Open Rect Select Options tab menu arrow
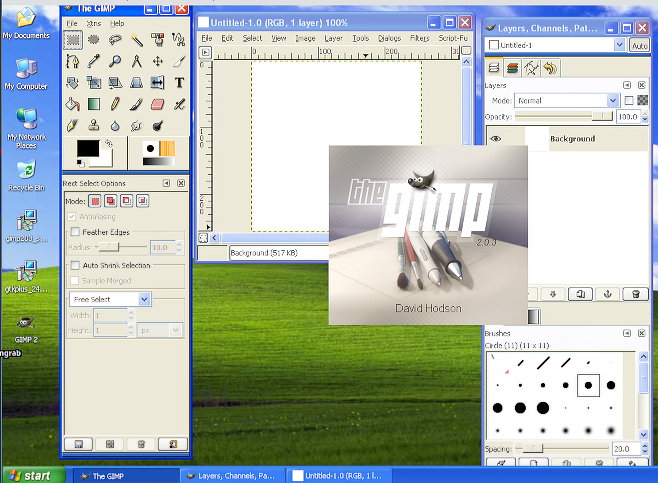Viewport: 658px width, 483px height. (167, 183)
